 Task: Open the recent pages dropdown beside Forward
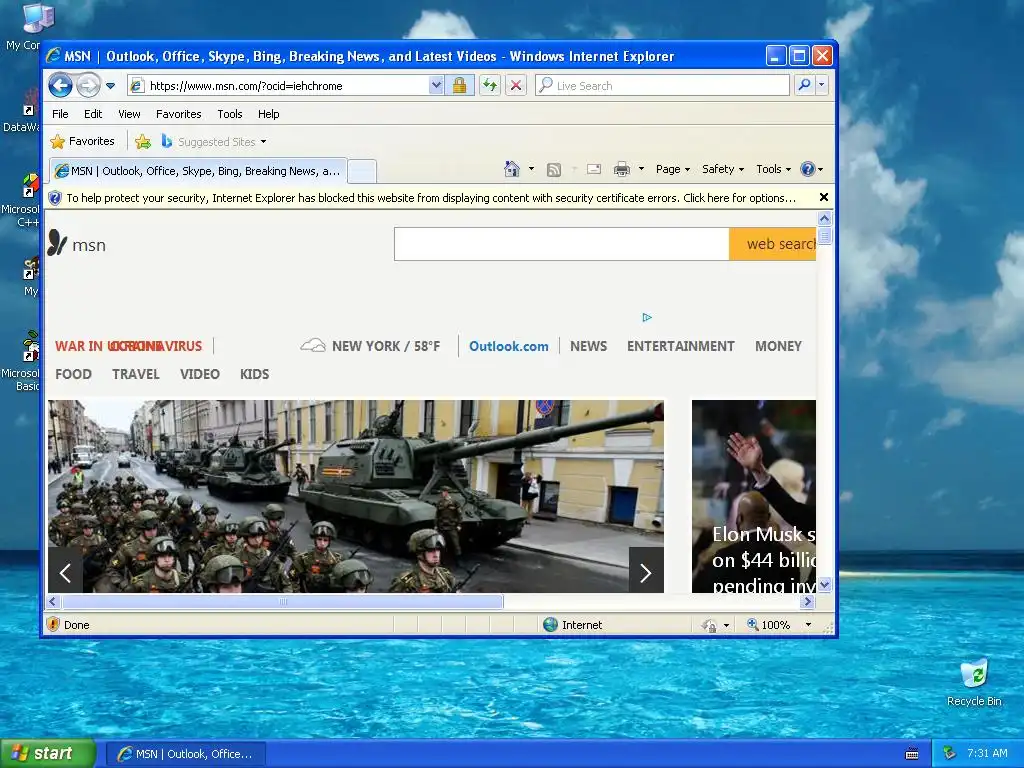point(110,86)
